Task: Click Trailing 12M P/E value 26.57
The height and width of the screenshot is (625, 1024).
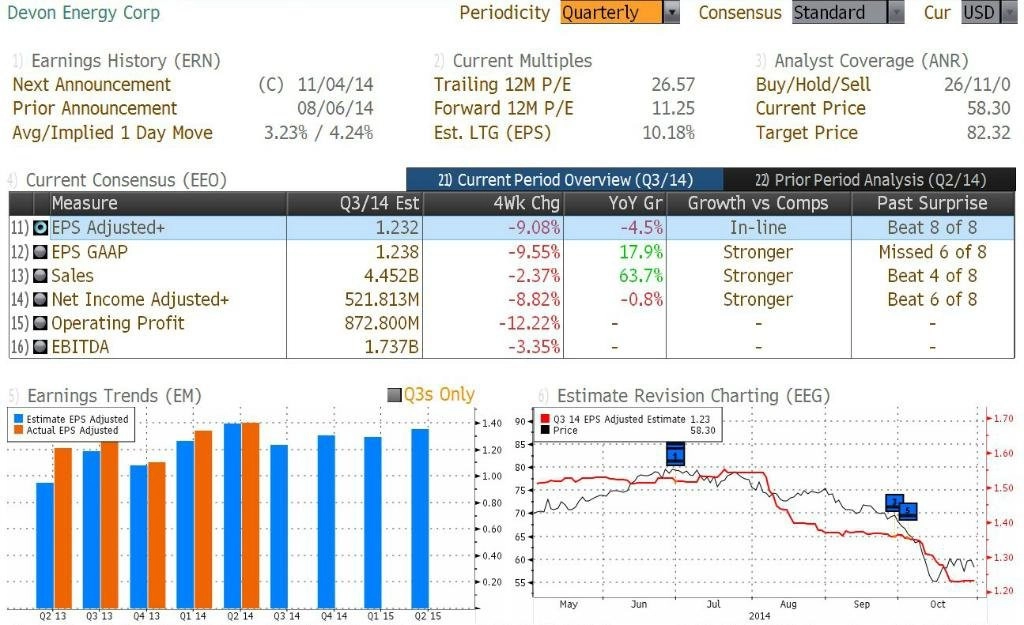Action: [673, 85]
